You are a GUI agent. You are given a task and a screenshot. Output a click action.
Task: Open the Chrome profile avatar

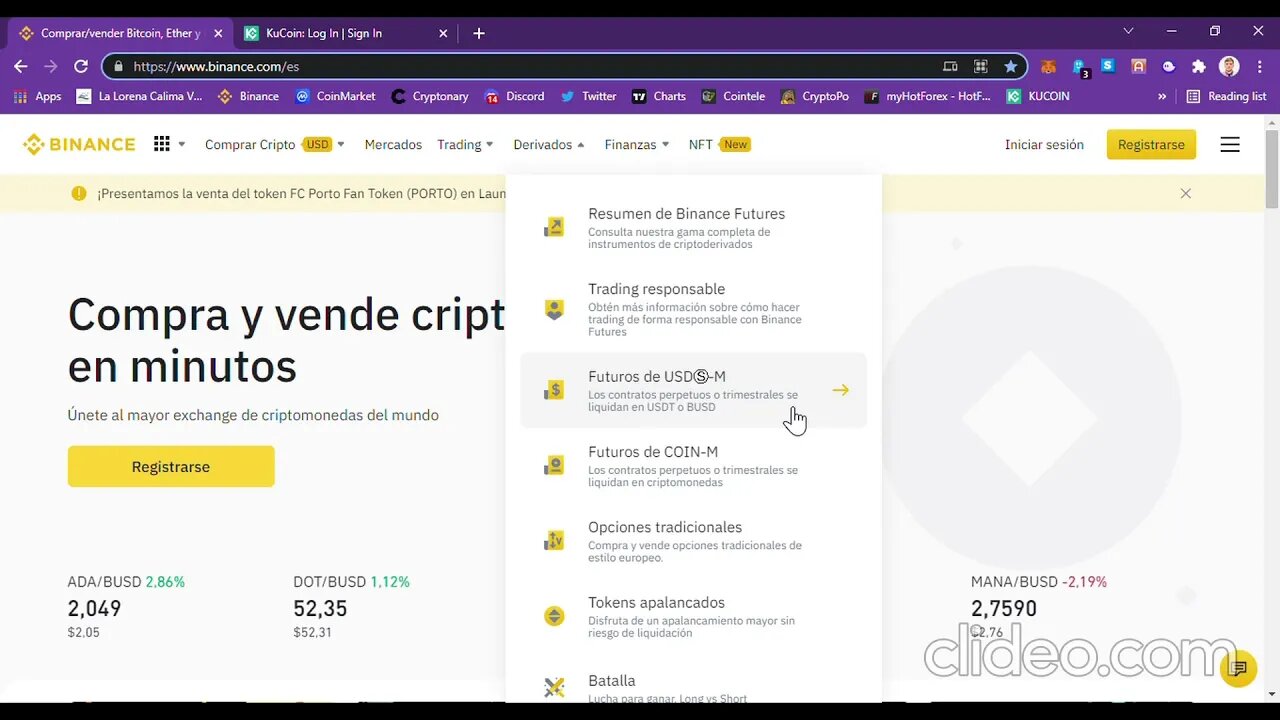[1229, 66]
